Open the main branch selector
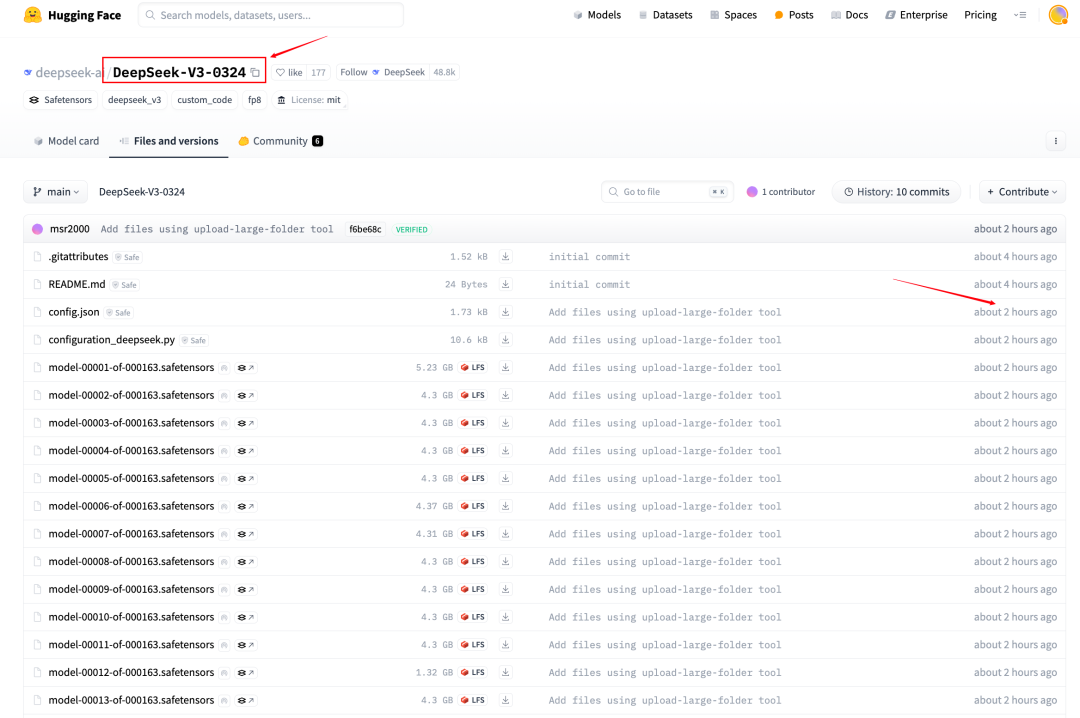Image resolution: width=1080 pixels, height=718 pixels. 55,191
